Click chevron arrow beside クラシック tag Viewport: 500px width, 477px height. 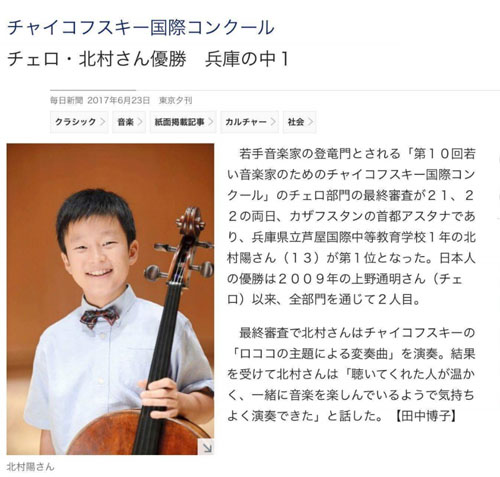pos(103,122)
